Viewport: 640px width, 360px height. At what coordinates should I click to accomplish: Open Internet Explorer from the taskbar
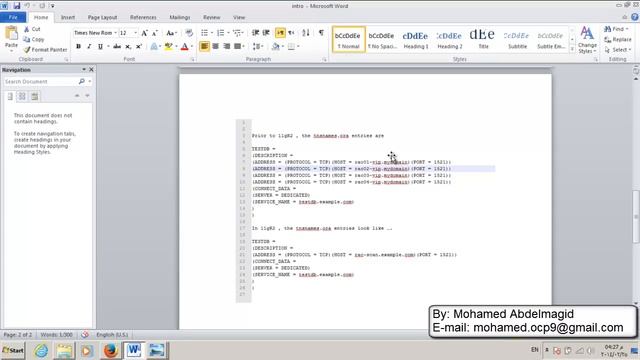coord(41,350)
